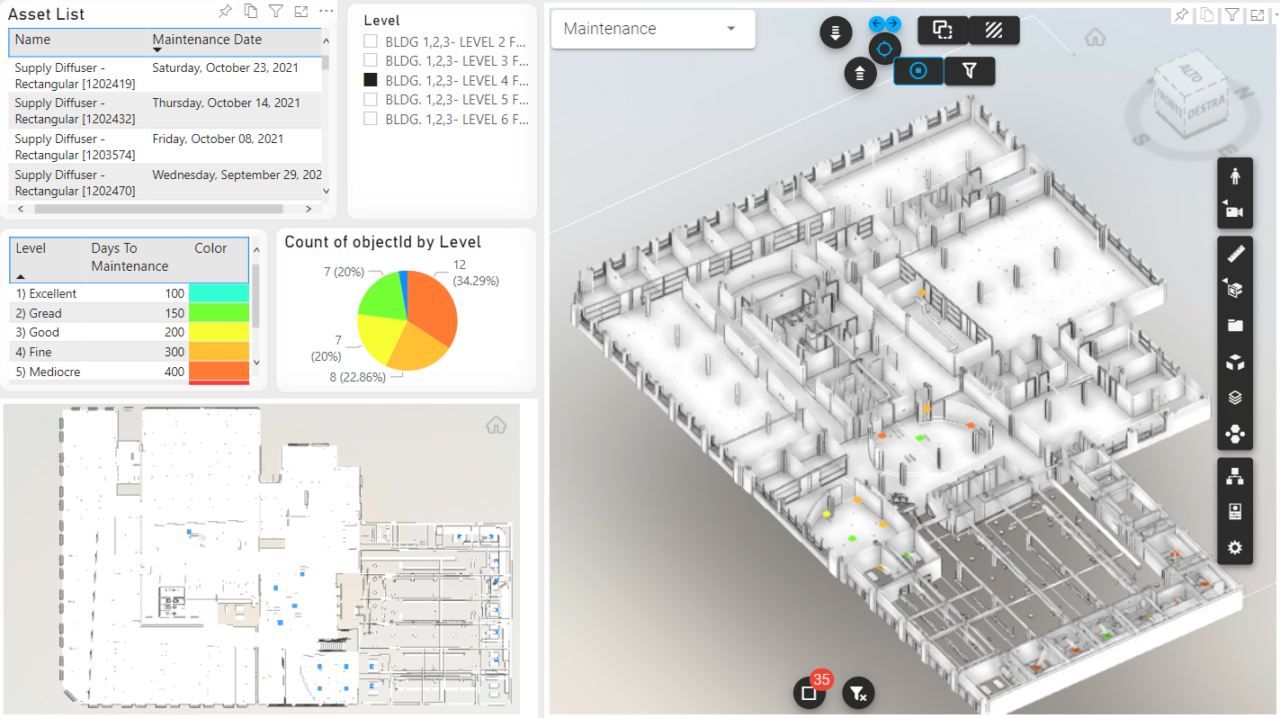Open the camera tool in the right sidebar
This screenshot has height=718, width=1280.
pos(1235,210)
